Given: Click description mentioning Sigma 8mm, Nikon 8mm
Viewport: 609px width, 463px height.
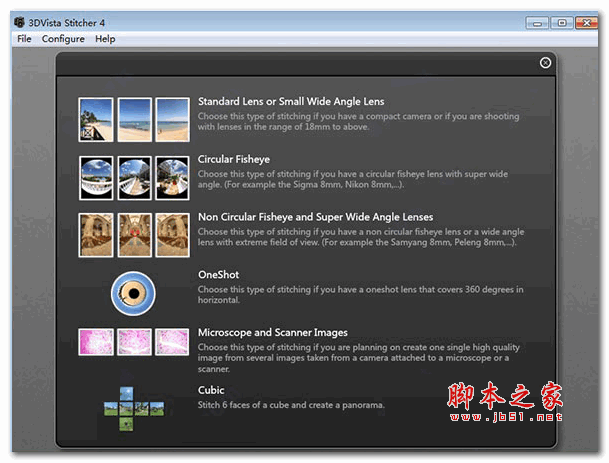Looking at the screenshot, I should pos(353,179).
